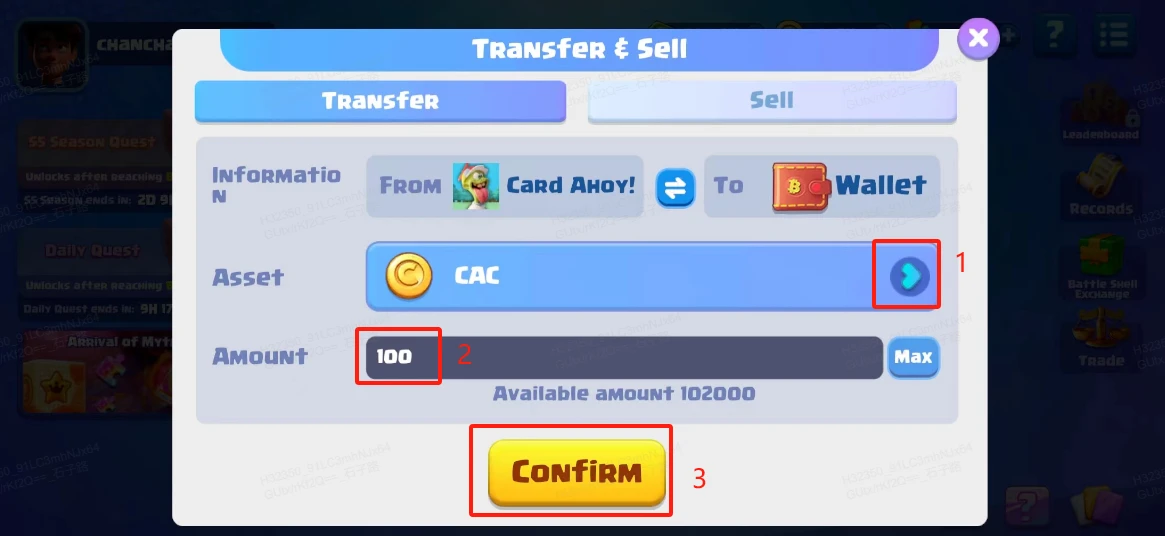
Task: Confirm the transfer
Action: [577, 473]
